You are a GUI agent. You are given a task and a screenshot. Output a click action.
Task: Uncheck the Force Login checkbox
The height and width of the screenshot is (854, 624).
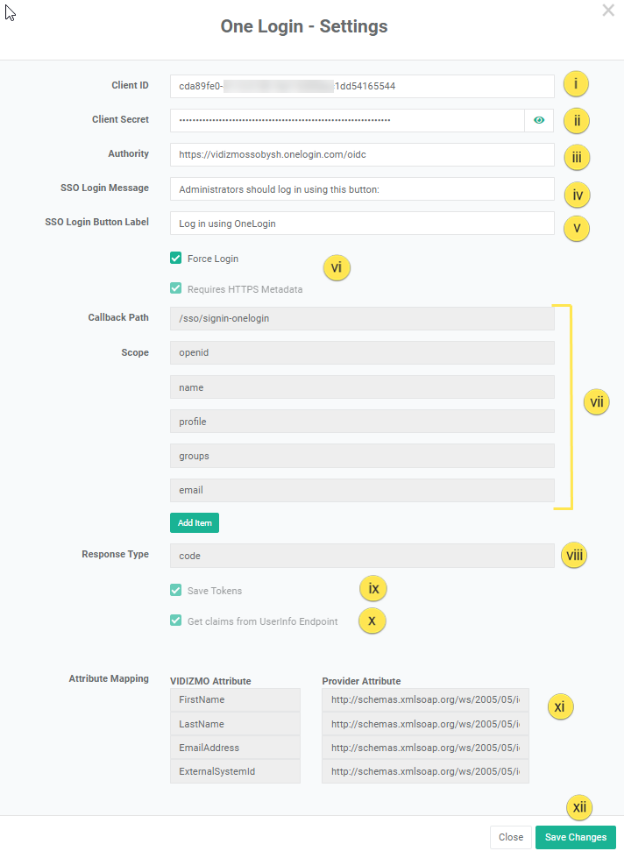pyautogui.click(x=176, y=258)
